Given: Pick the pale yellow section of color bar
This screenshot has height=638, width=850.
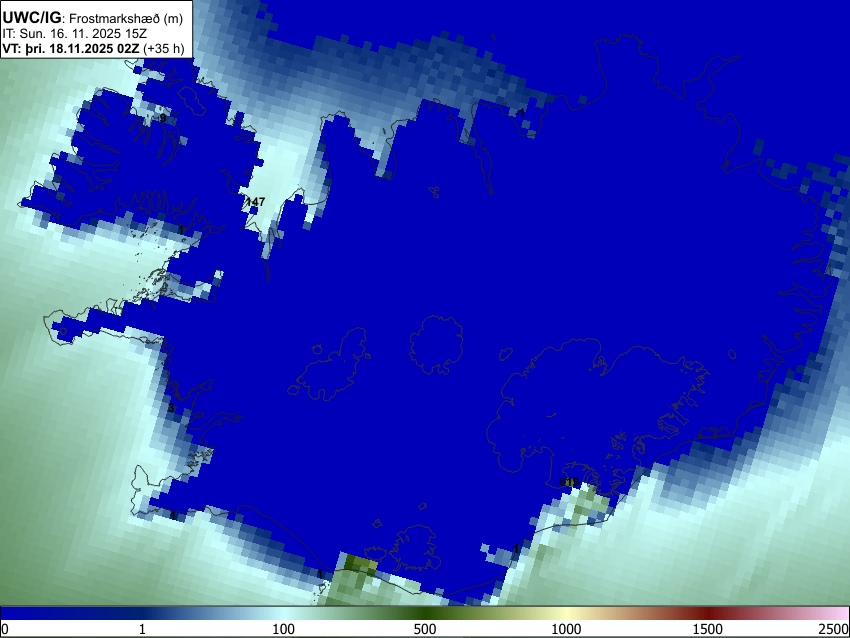Looking at the screenshot, I should (566, 613).
